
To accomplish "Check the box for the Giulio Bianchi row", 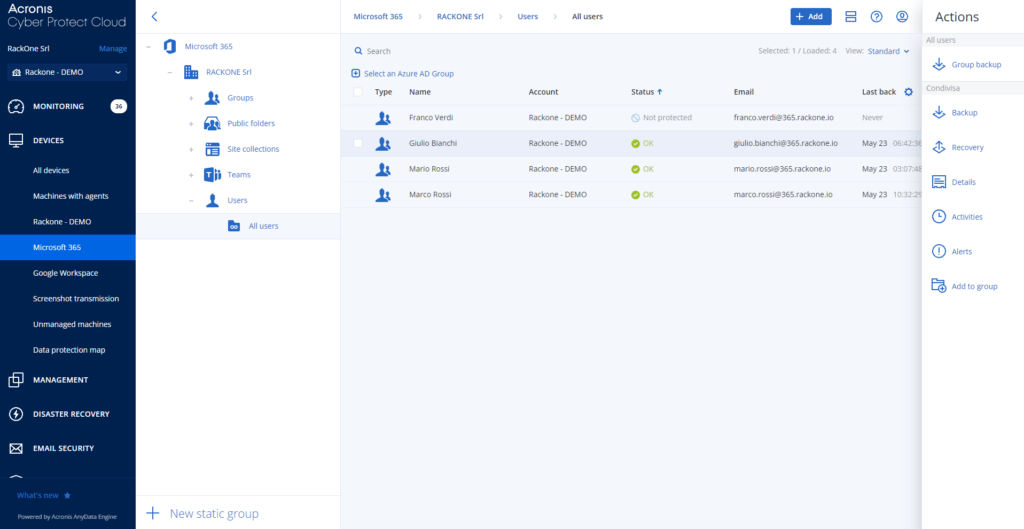I will (357, 143).
